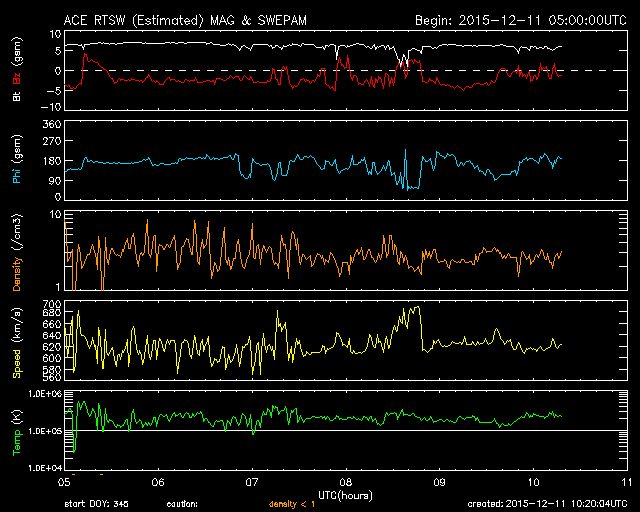This screenshot has height=512, width=640.
Task: Click the '05' hour tick label
Action: (x=64, y=482)
